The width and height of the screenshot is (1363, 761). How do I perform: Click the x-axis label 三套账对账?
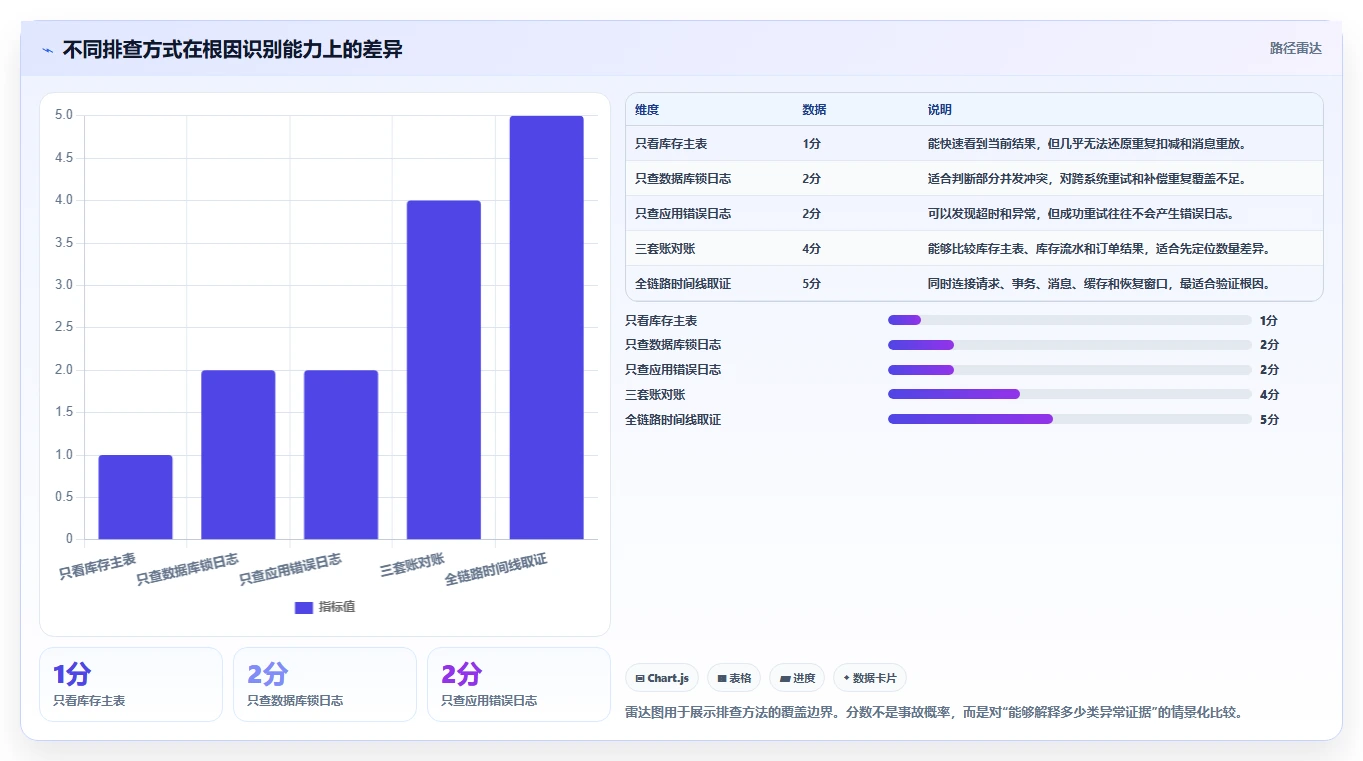[412, 564]
